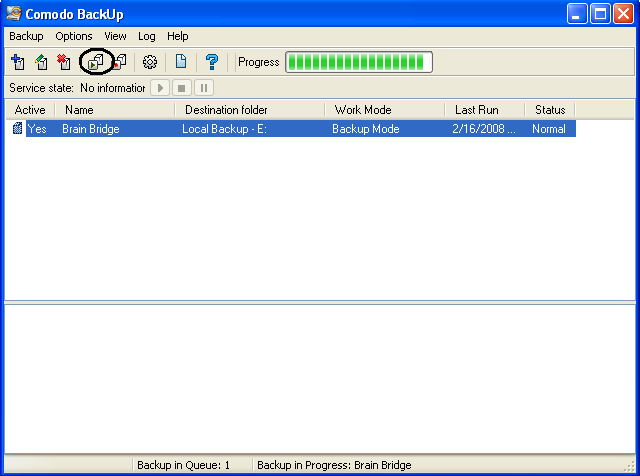Click the Delete Backup red X icon
This screenshot has height=476, width=640.
[x=64, y=62]
